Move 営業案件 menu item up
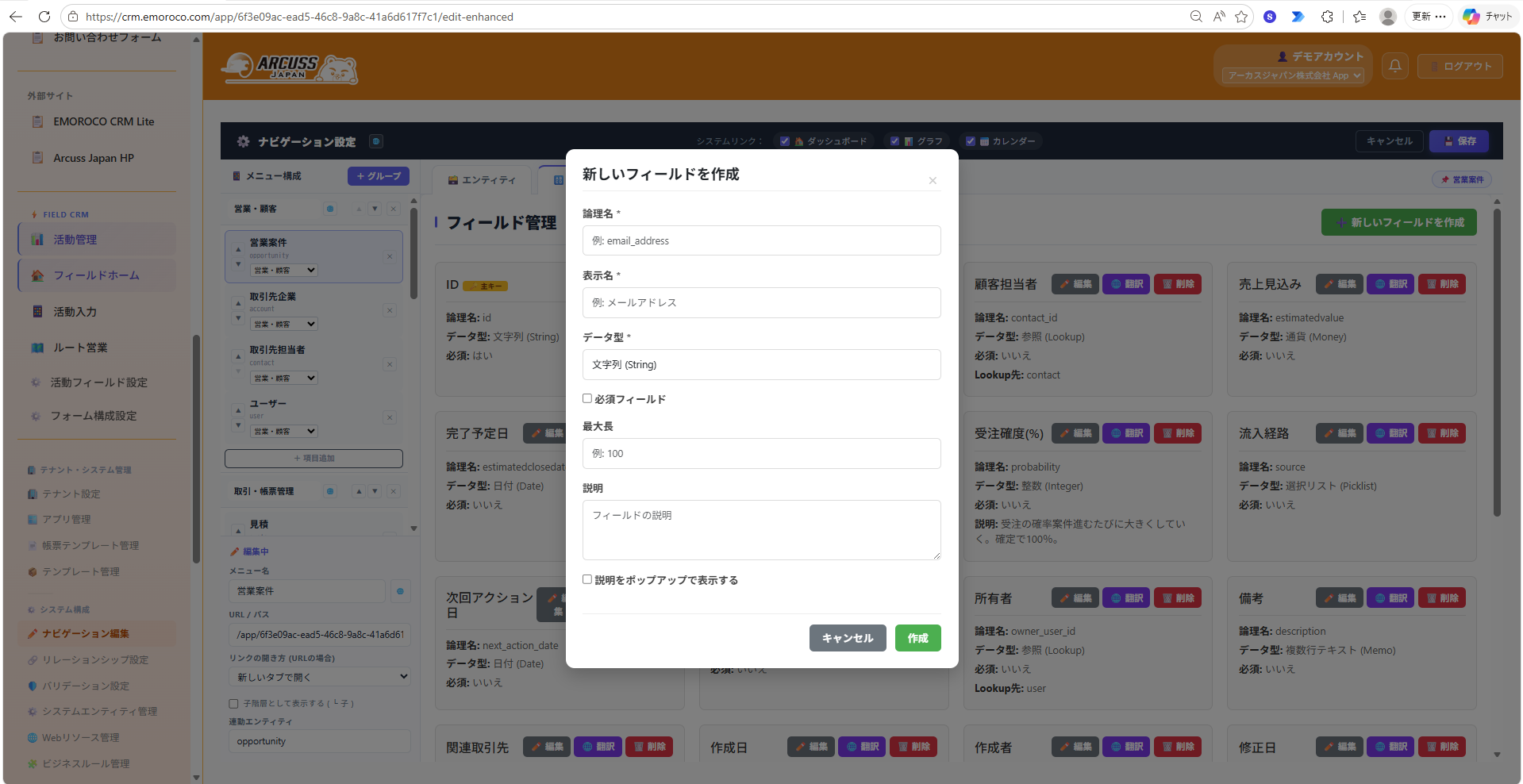The width and height of the screenshot is (1523, 784). point(238,249)
